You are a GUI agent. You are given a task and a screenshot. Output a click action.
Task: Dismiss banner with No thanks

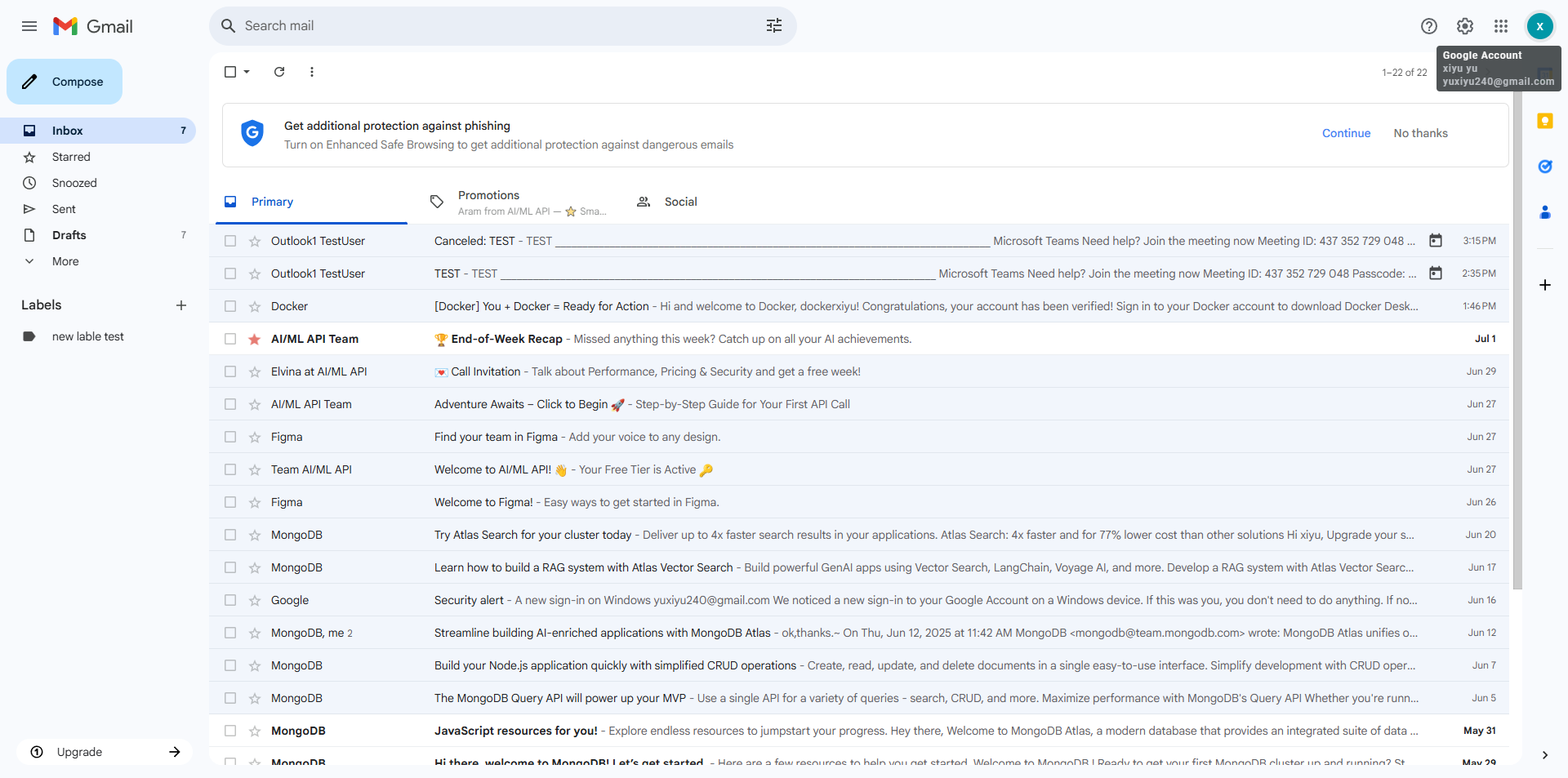pos(1420,133)
